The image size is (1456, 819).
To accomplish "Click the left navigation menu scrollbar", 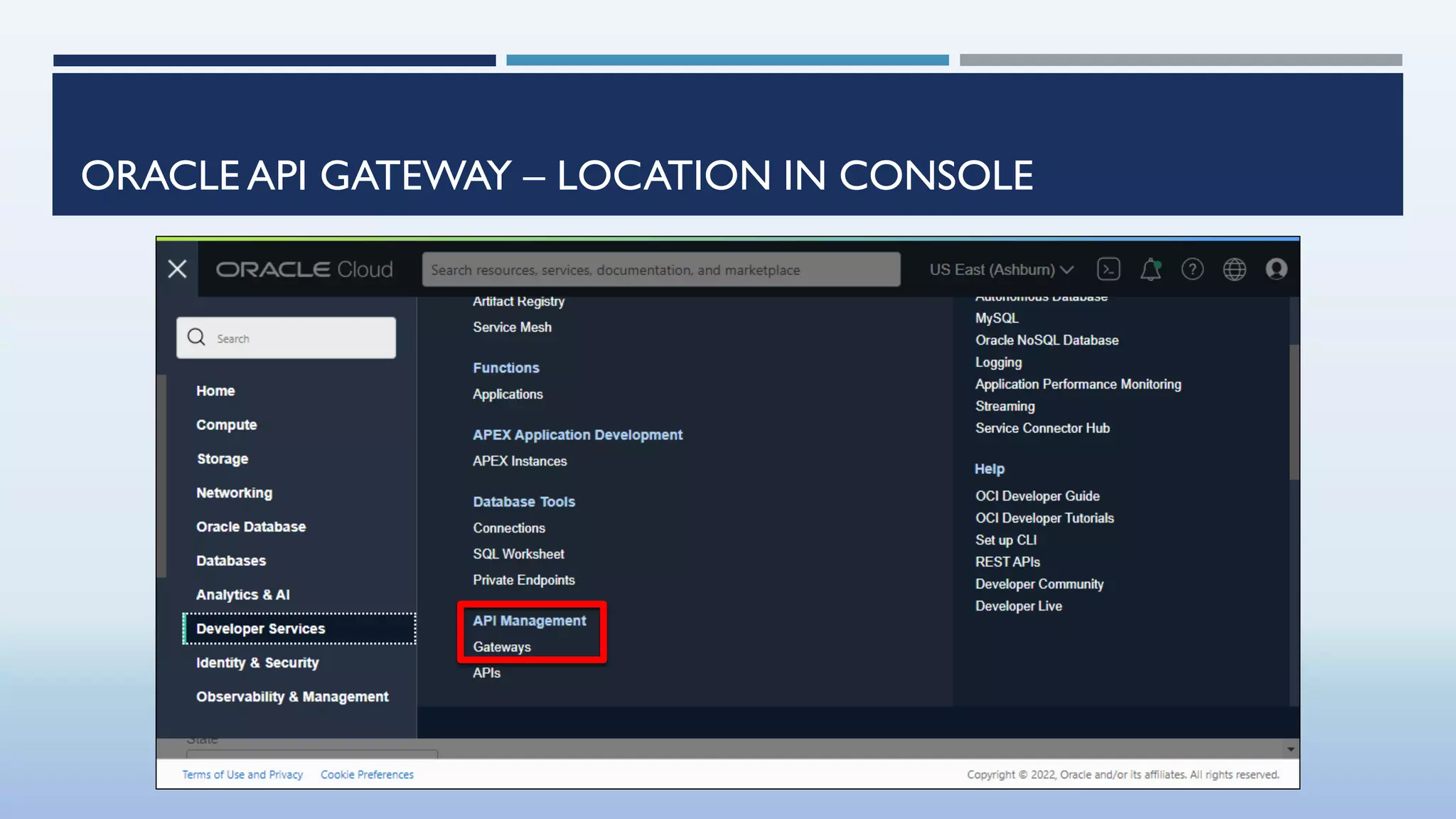I will 162,476.
